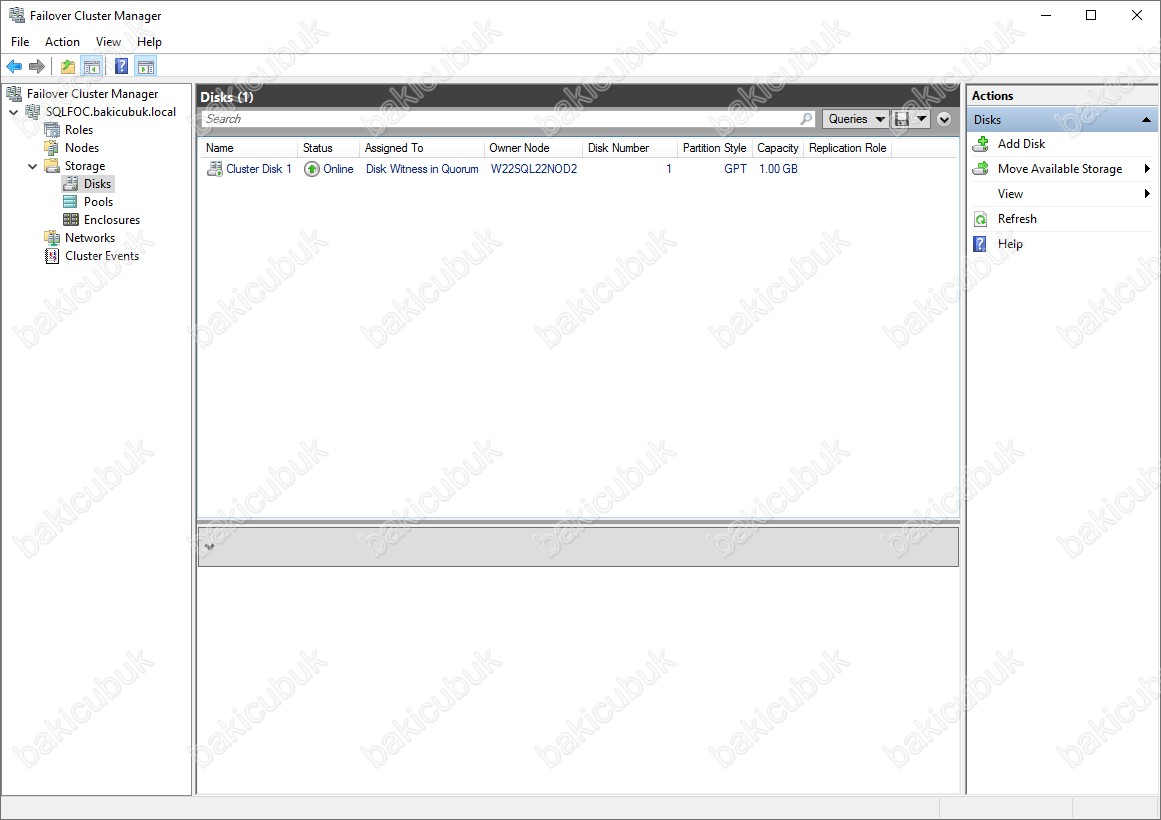
Task: Open the Move Available Storage submenu arrow
Action: point(1147,169)
